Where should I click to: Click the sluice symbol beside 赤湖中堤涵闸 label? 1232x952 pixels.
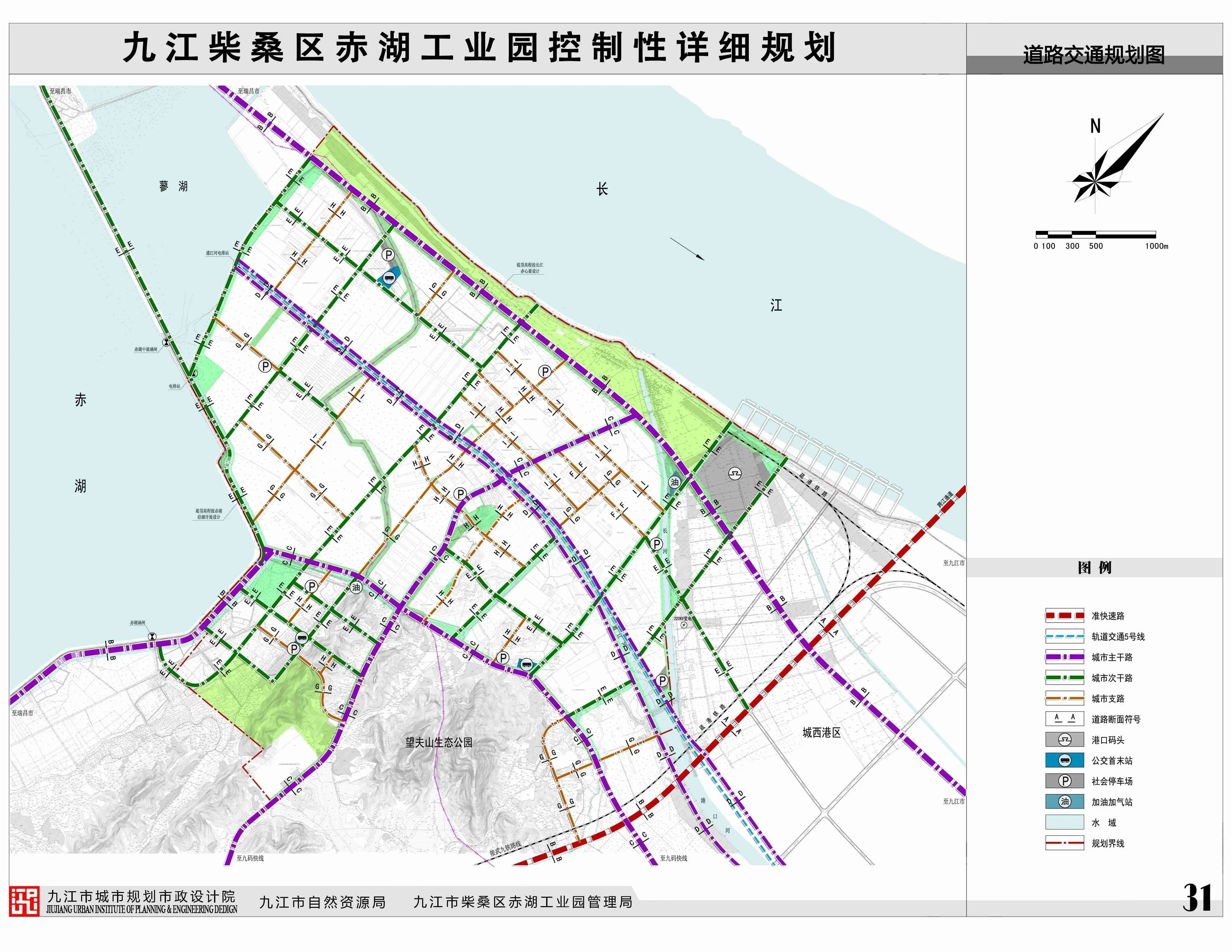[166, 342]
